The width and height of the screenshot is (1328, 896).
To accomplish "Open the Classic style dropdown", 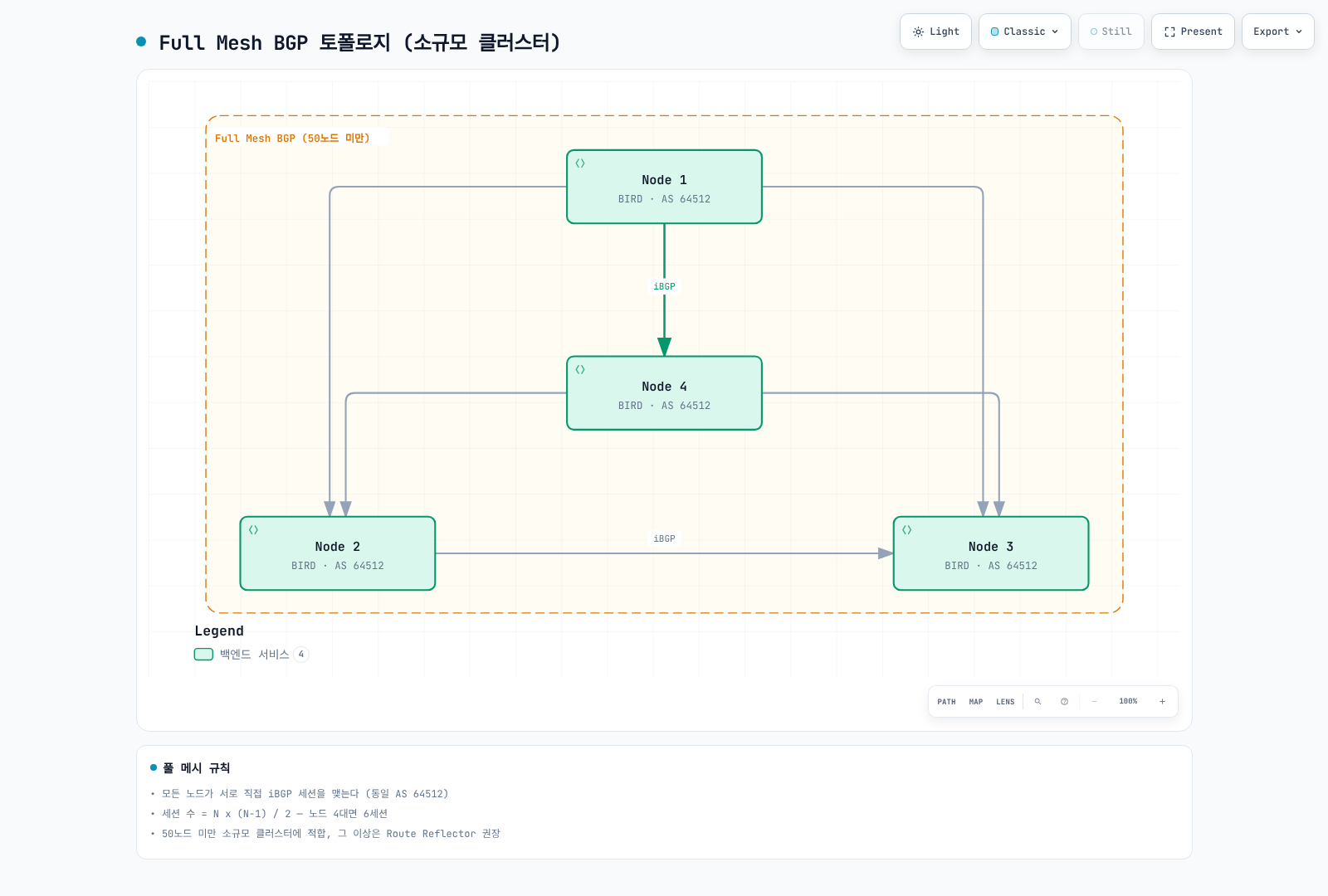I will (x=1025, y=32).
